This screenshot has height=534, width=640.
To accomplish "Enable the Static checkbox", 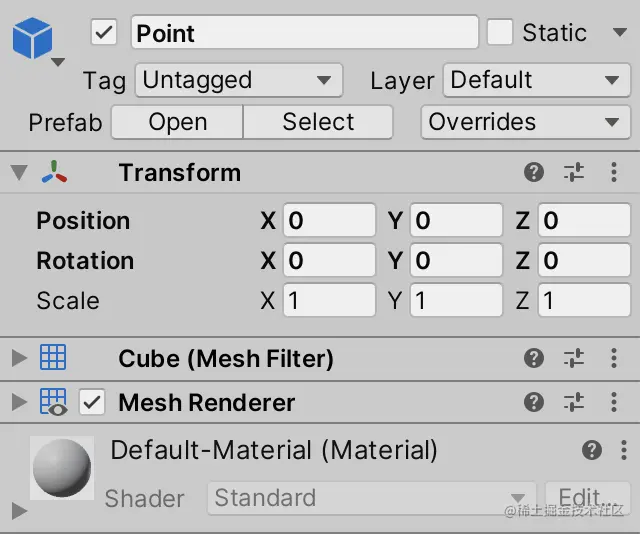I will (500, 33).
